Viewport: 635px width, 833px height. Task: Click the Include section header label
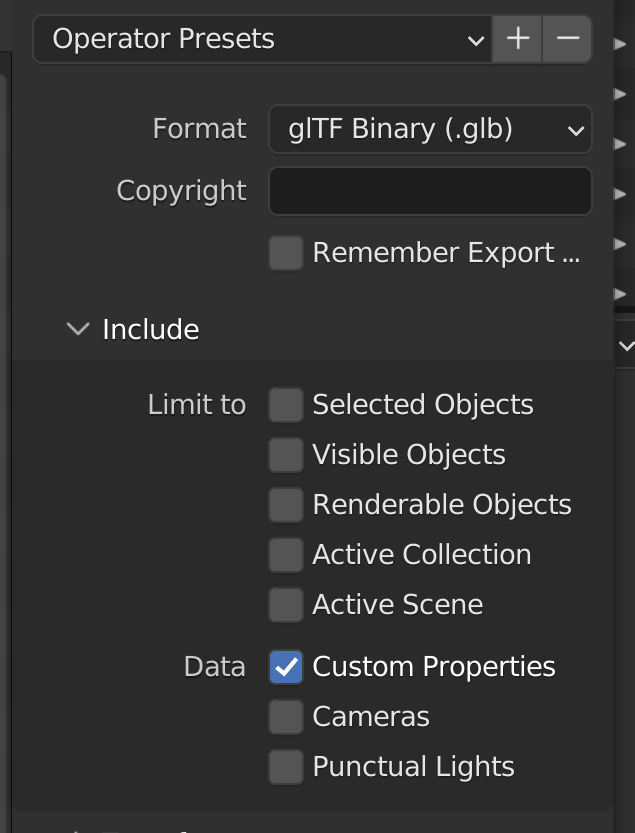click(151, 329)
